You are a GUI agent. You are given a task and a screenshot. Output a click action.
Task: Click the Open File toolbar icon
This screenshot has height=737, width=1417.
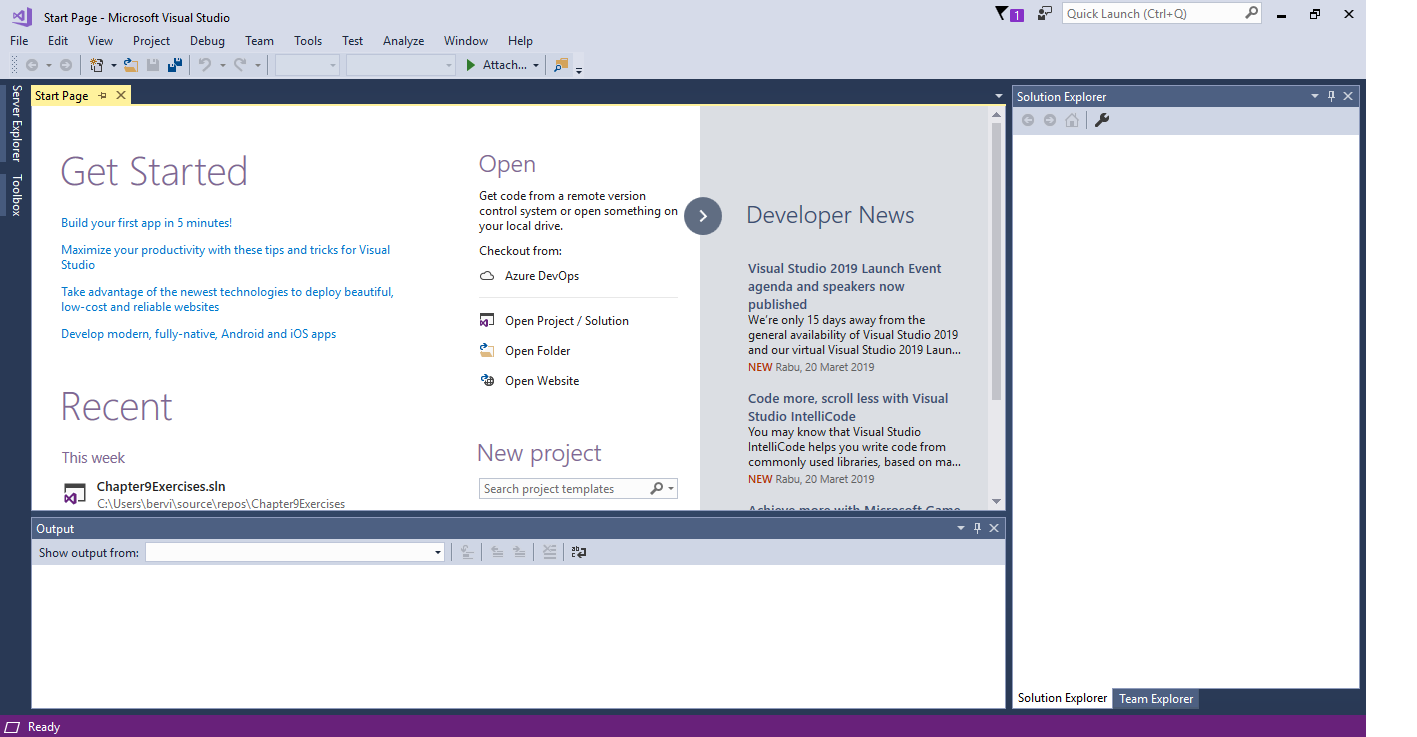[x=130, y=65]
